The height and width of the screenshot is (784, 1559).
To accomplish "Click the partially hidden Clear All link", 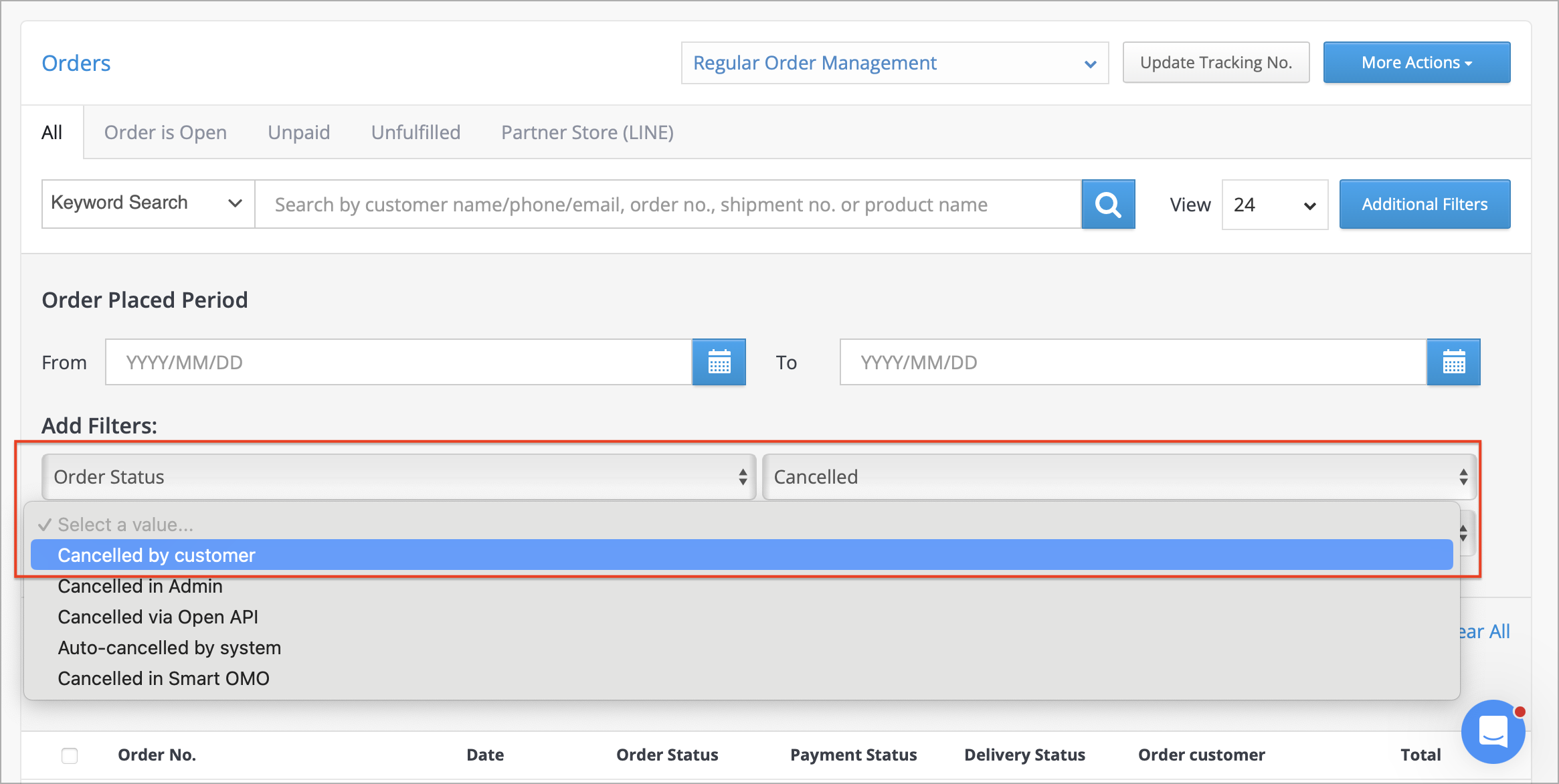I will 1485,631.
